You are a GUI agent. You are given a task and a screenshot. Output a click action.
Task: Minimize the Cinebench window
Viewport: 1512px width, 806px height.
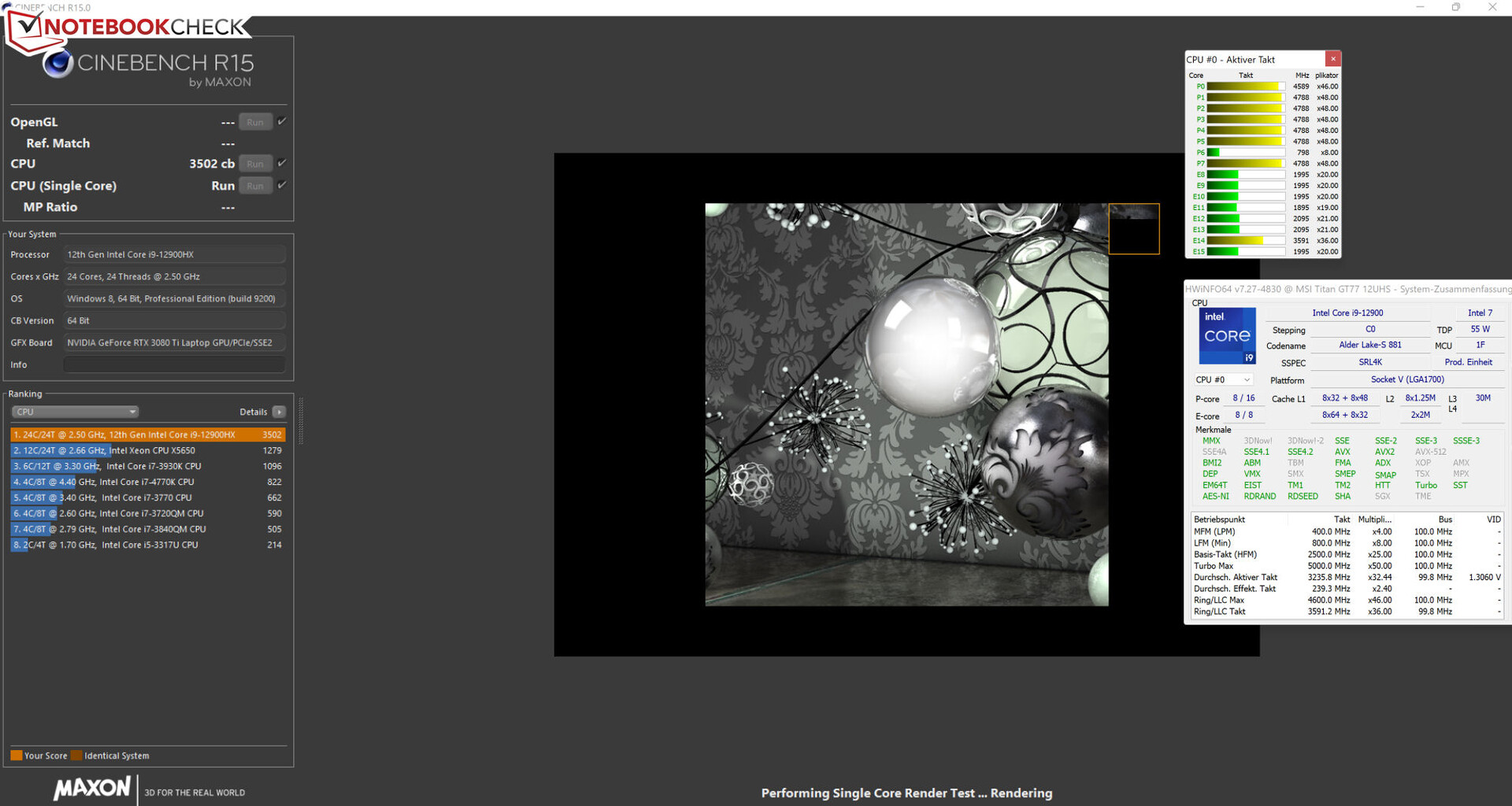[1420, 7]
